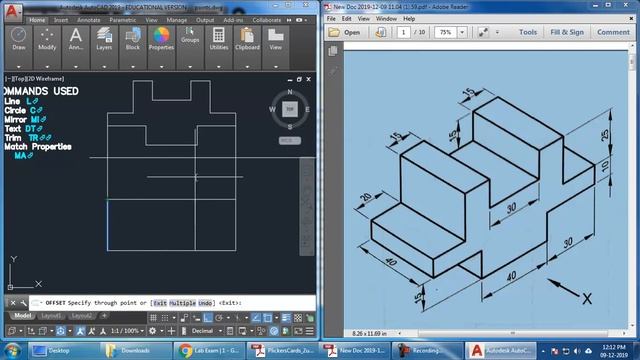The width and height of the screenshot is (640, 360).
Task: Open the Chrome Lab Exam taskbar item
Action: coord(210,351)
